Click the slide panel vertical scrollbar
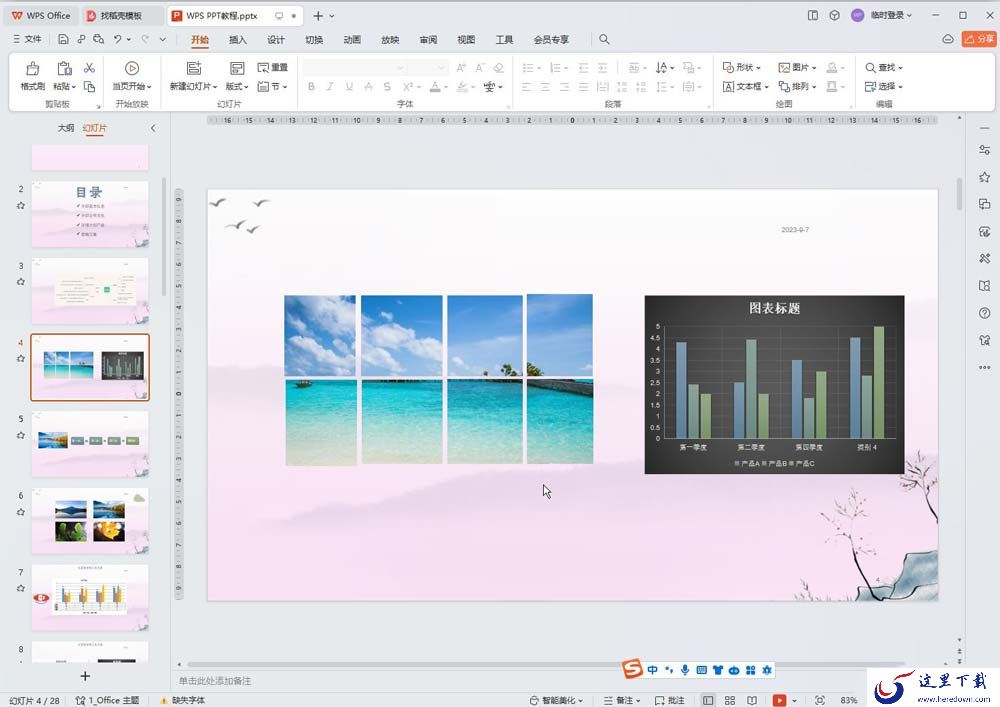This screenshot has height=707, width=1000. (164, 237)
